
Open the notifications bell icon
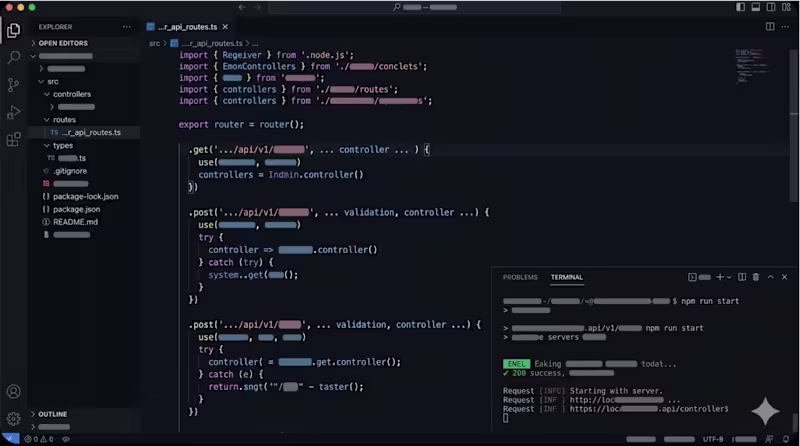tap(786, 439)
